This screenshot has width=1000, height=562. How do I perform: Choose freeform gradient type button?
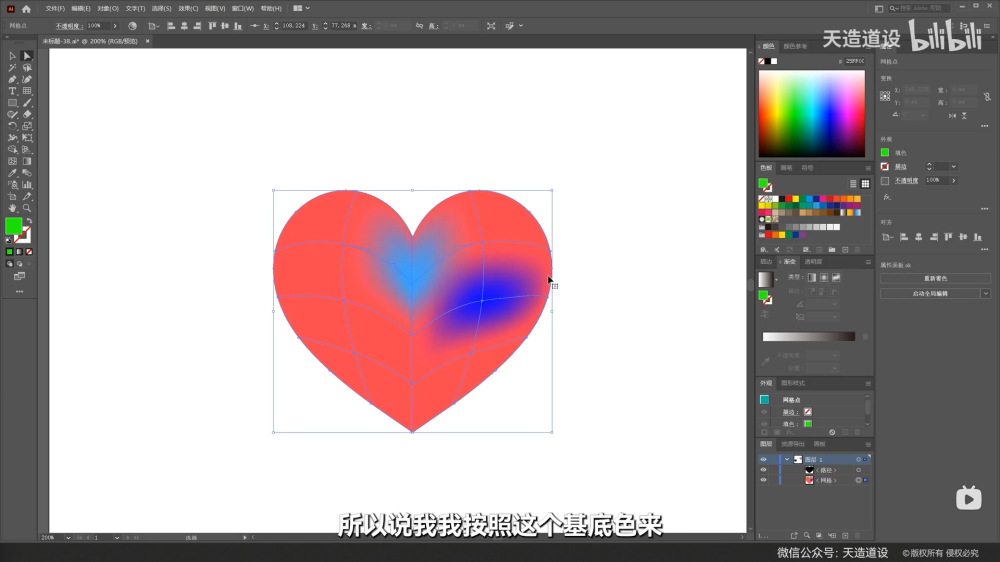click(836, 277)
